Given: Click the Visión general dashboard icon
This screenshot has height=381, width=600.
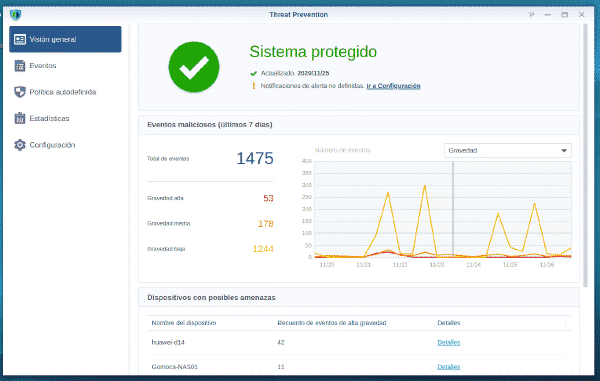Looking at the screenshot, I should click(x=20, y=39).
